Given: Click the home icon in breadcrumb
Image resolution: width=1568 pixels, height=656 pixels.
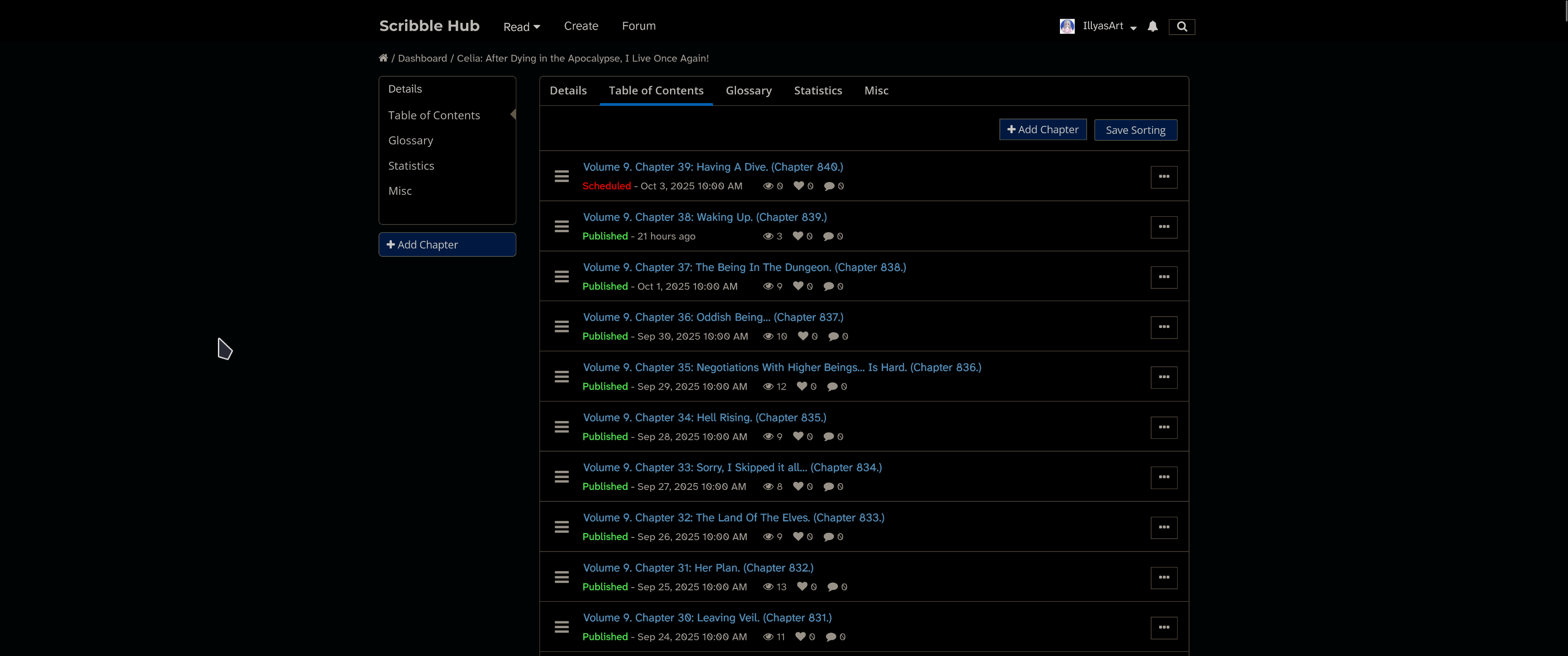Looking at the screenshot, I should tap(383, 58).
